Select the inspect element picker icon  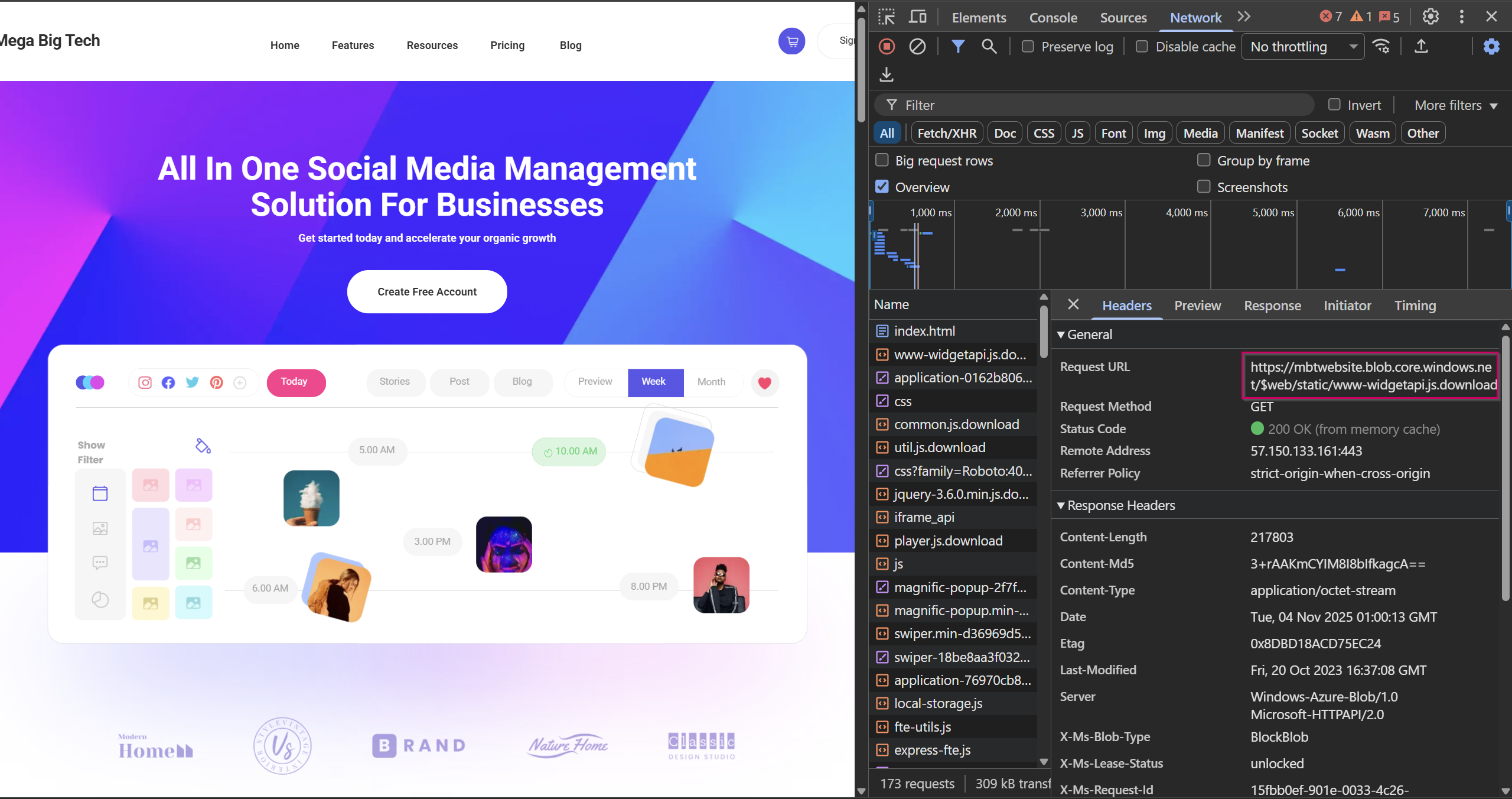(887, 17)
